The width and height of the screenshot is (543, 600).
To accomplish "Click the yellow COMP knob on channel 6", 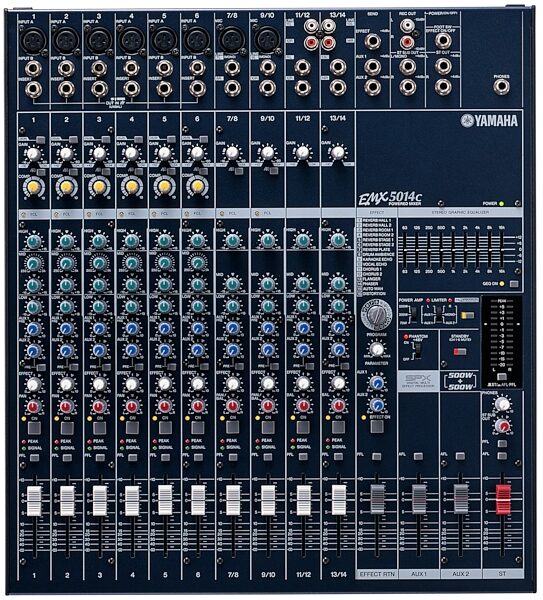I will click(x=197, y=187).
